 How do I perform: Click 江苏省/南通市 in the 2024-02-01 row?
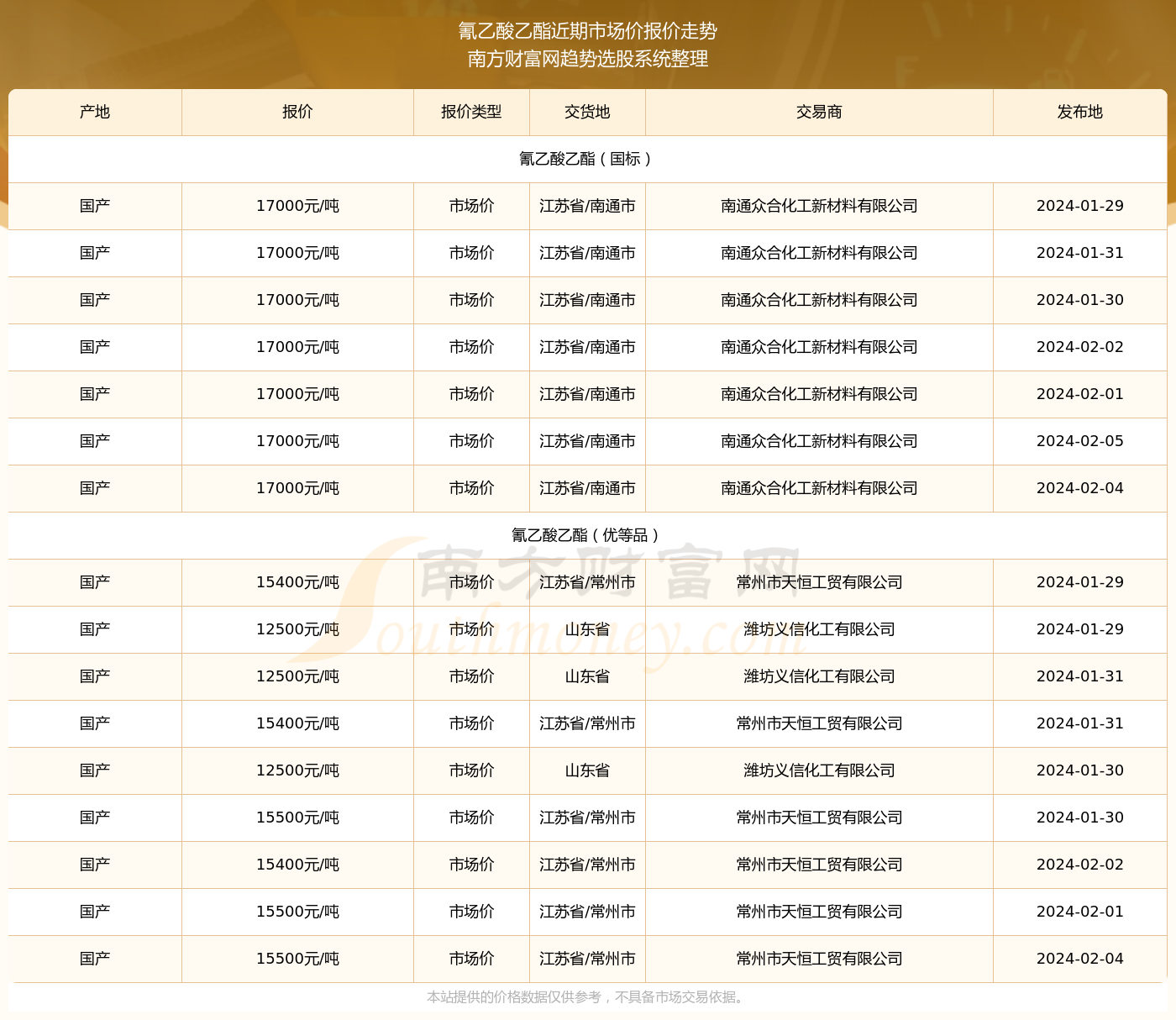click(587, 394)
